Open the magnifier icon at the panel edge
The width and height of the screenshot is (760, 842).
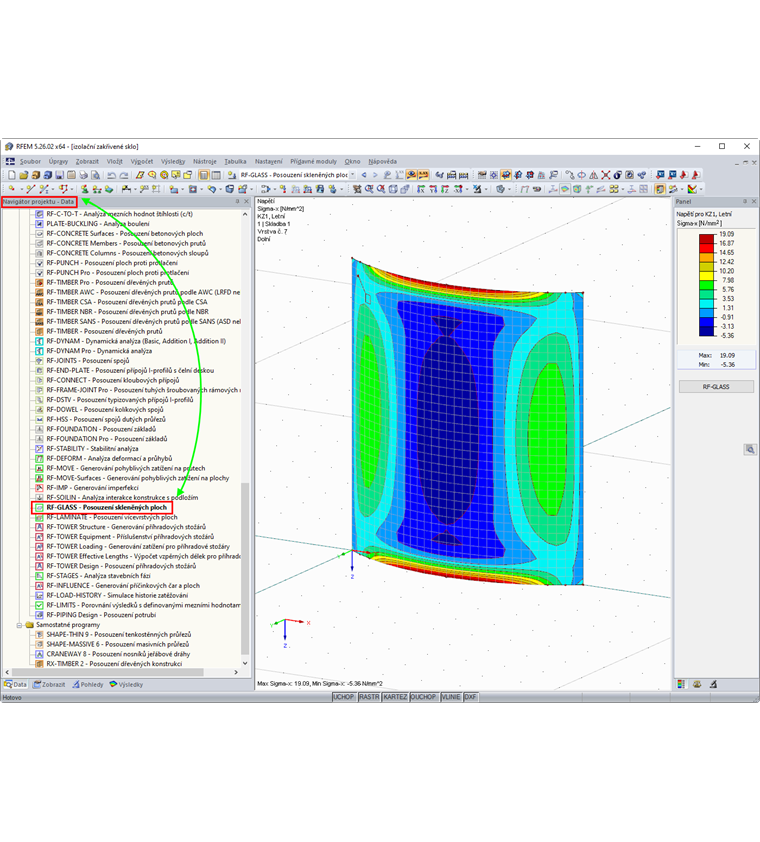(x=750, y=449)
